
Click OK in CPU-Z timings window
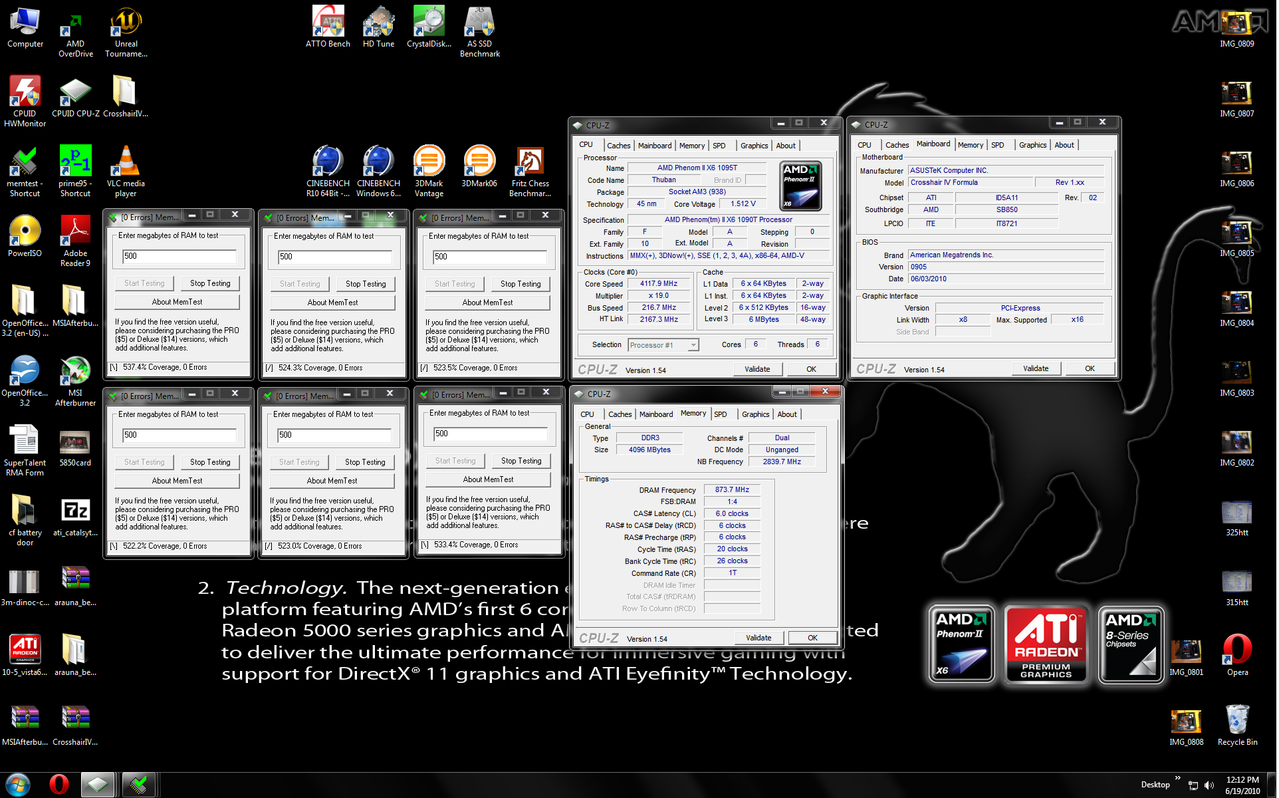pos(812,637)
